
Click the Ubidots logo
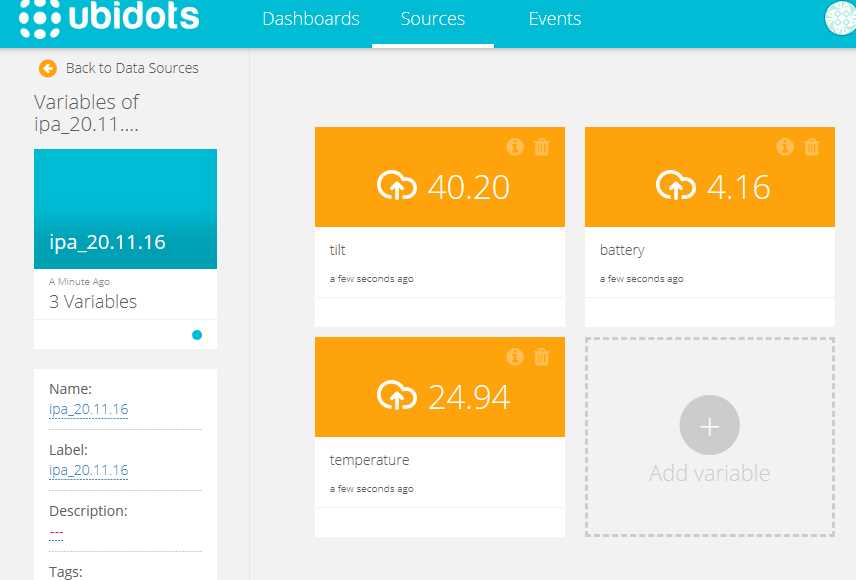[109, 18]
